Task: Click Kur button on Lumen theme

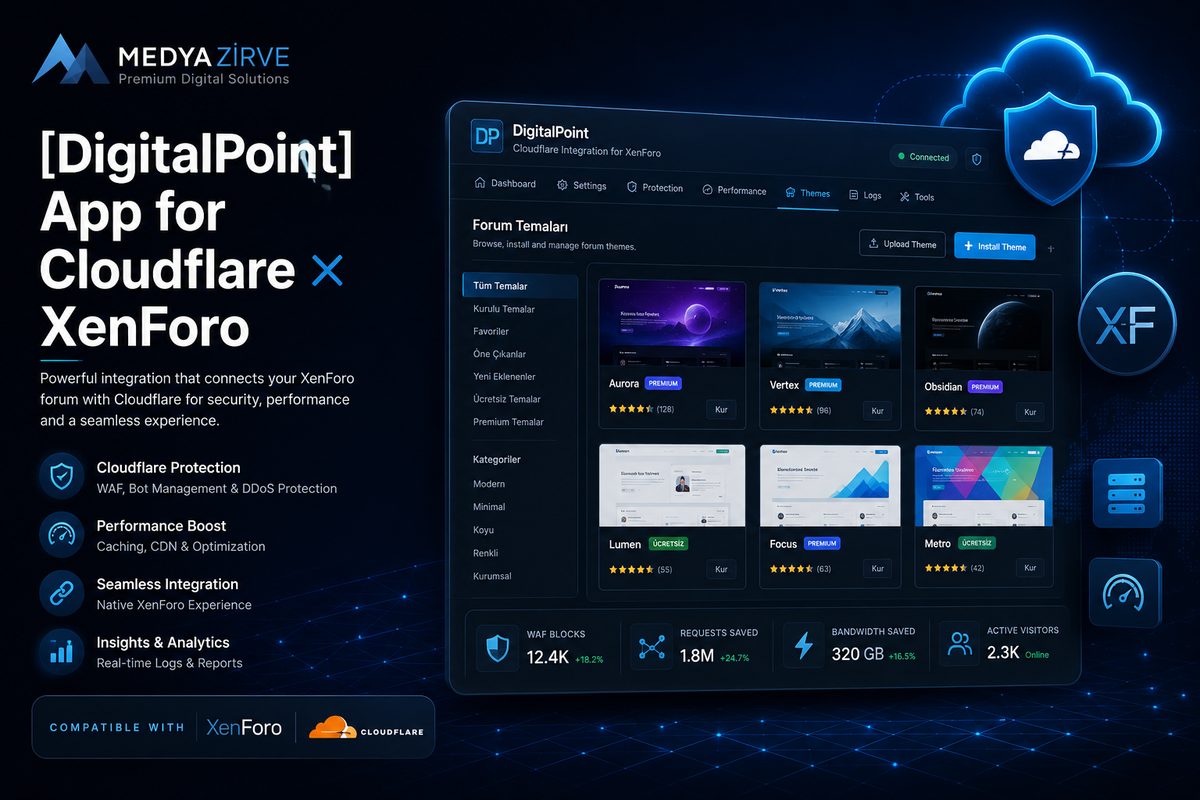Action: (x=722, y=569)
